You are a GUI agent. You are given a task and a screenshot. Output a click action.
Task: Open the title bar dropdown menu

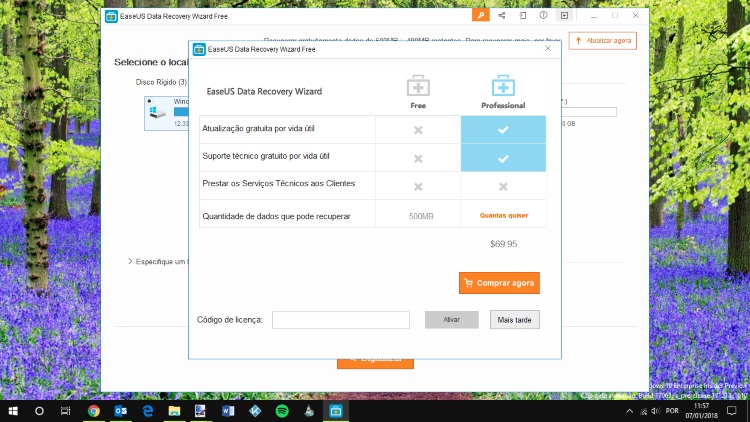tap(564, 16)
